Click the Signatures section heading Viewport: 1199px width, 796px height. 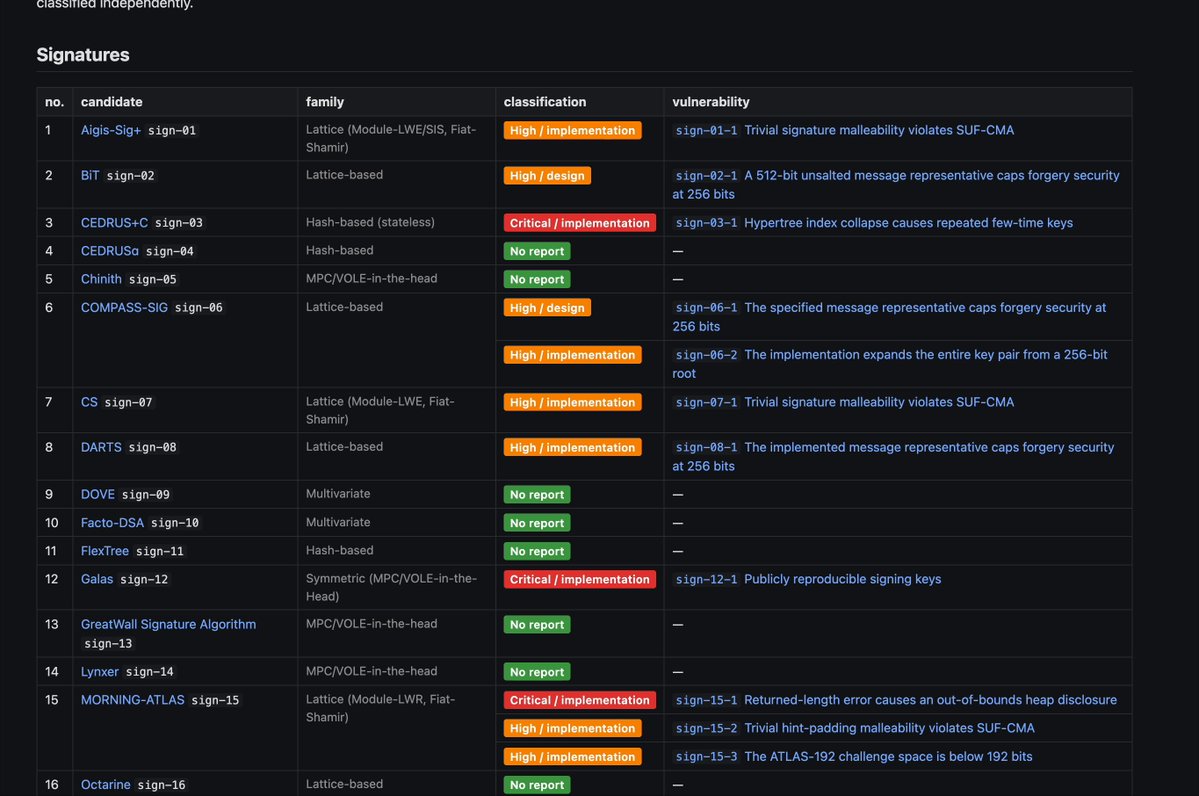(83, 55)
